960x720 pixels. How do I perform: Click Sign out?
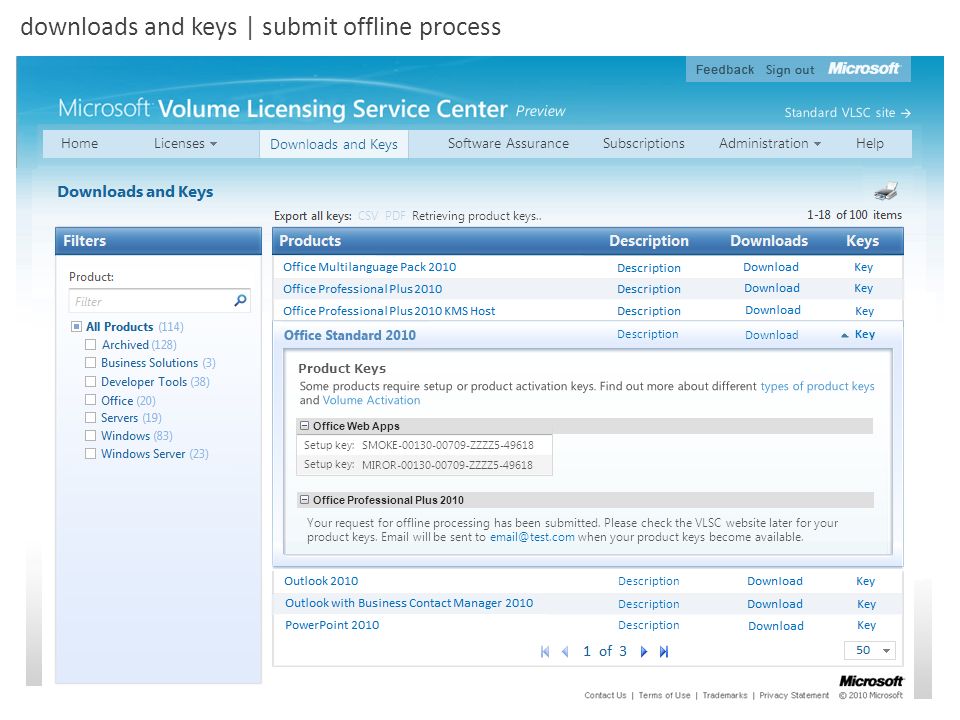coord(790,70)
